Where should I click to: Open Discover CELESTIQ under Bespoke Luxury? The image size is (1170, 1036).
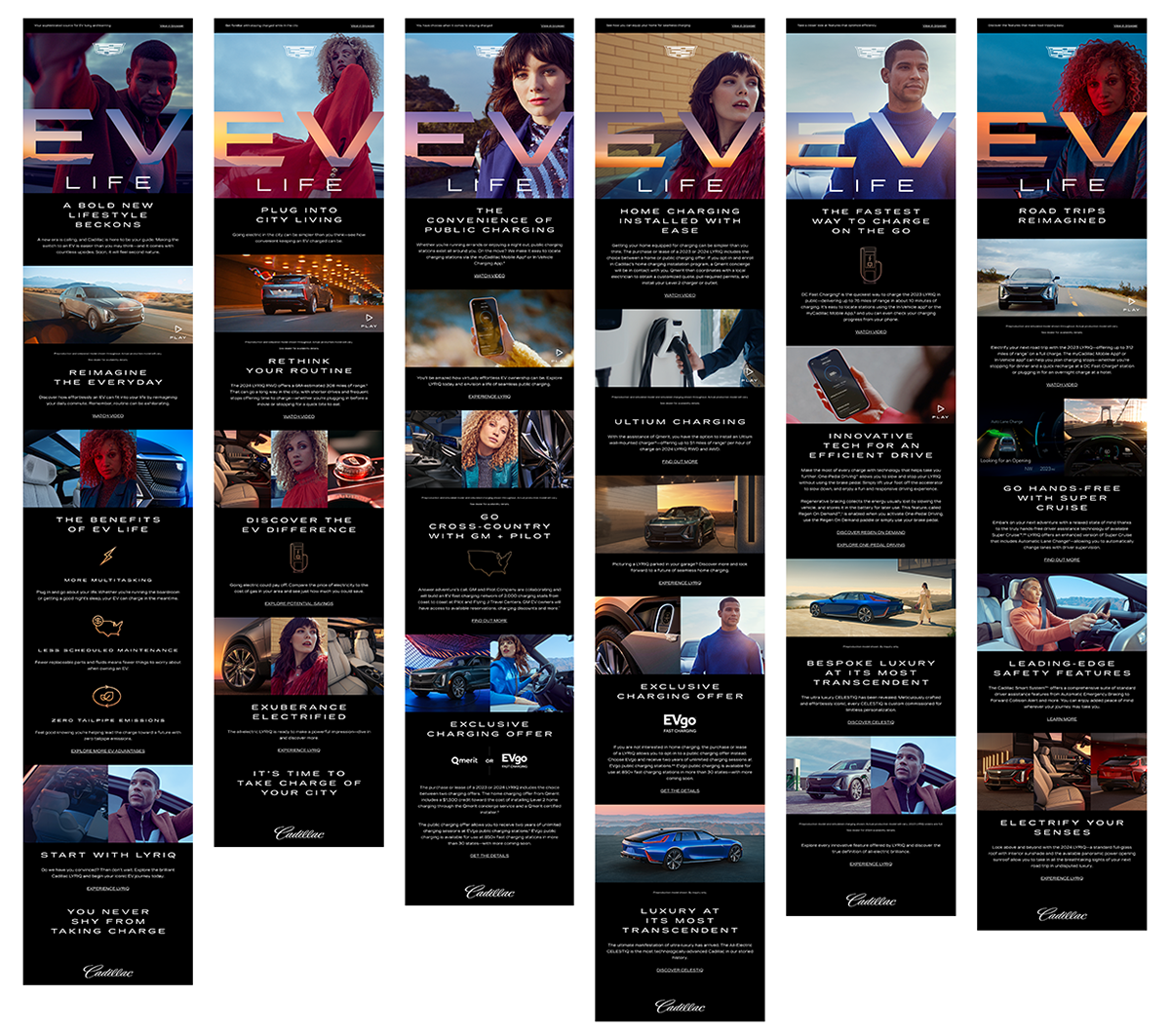(871, 722)
